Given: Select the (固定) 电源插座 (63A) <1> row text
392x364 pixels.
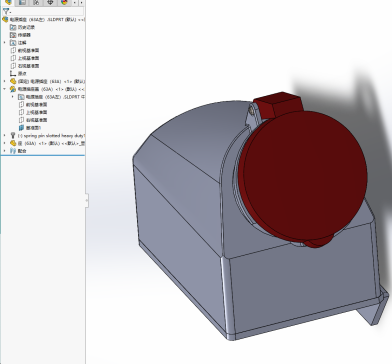Looking at the screenshot, I should [x=51, y=81].
